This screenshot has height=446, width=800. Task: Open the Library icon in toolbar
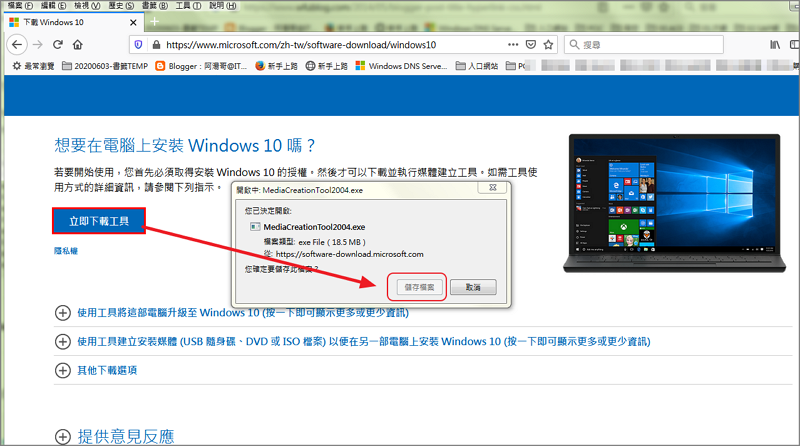click(775, 45)
